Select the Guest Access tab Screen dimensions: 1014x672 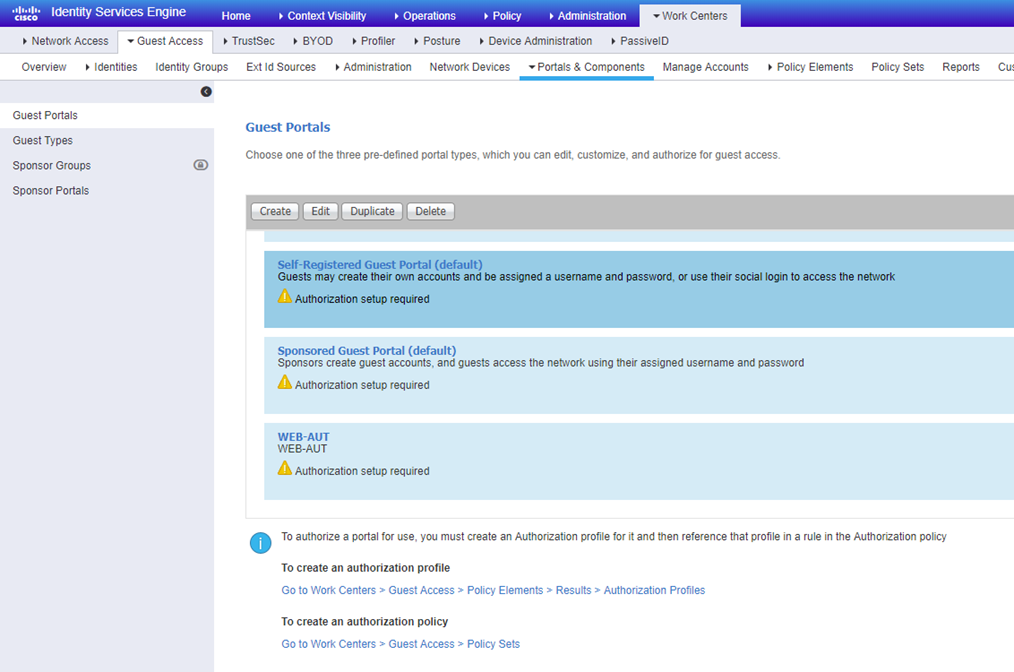165,41
